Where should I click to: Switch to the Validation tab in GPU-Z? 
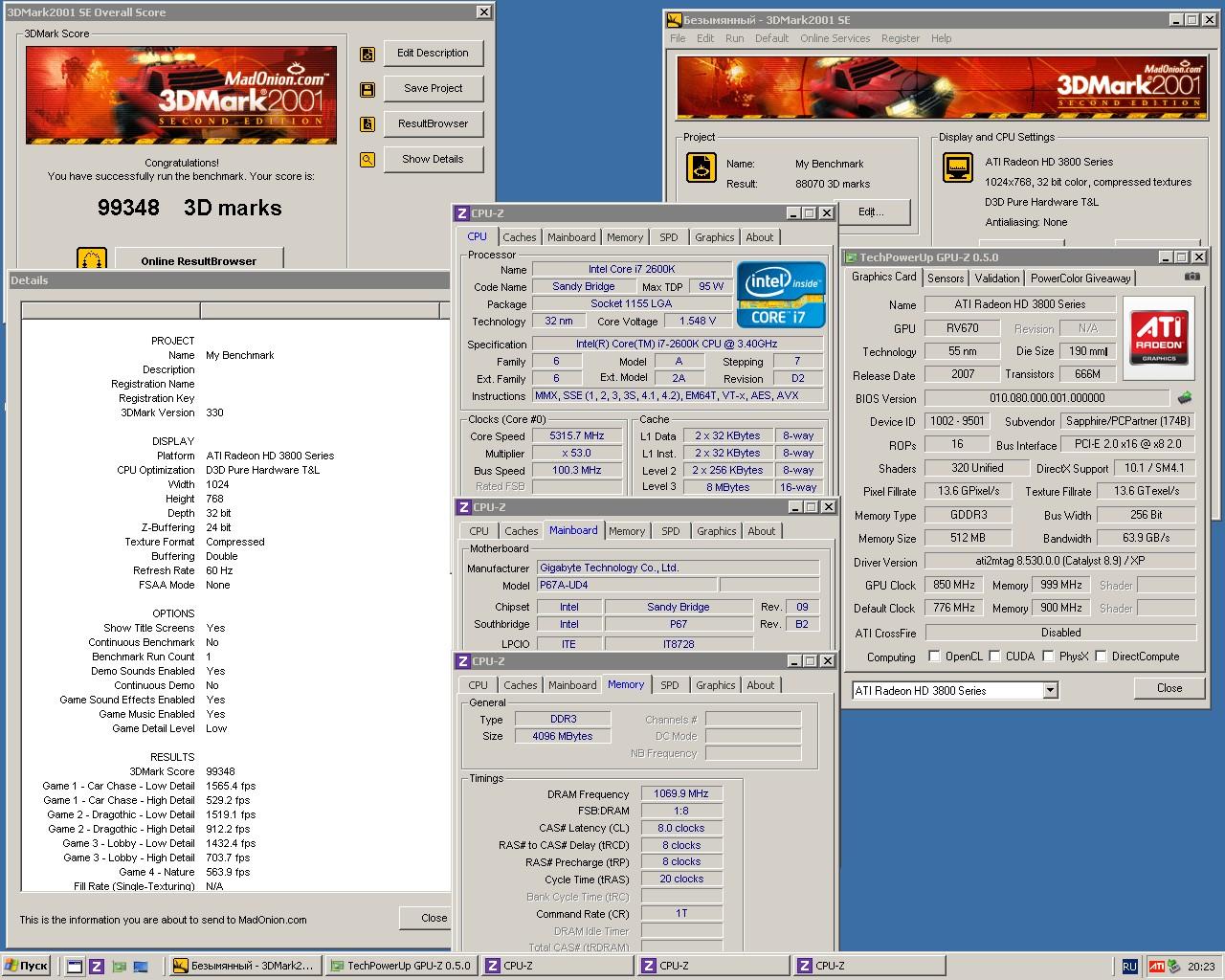tap(997, 278)
